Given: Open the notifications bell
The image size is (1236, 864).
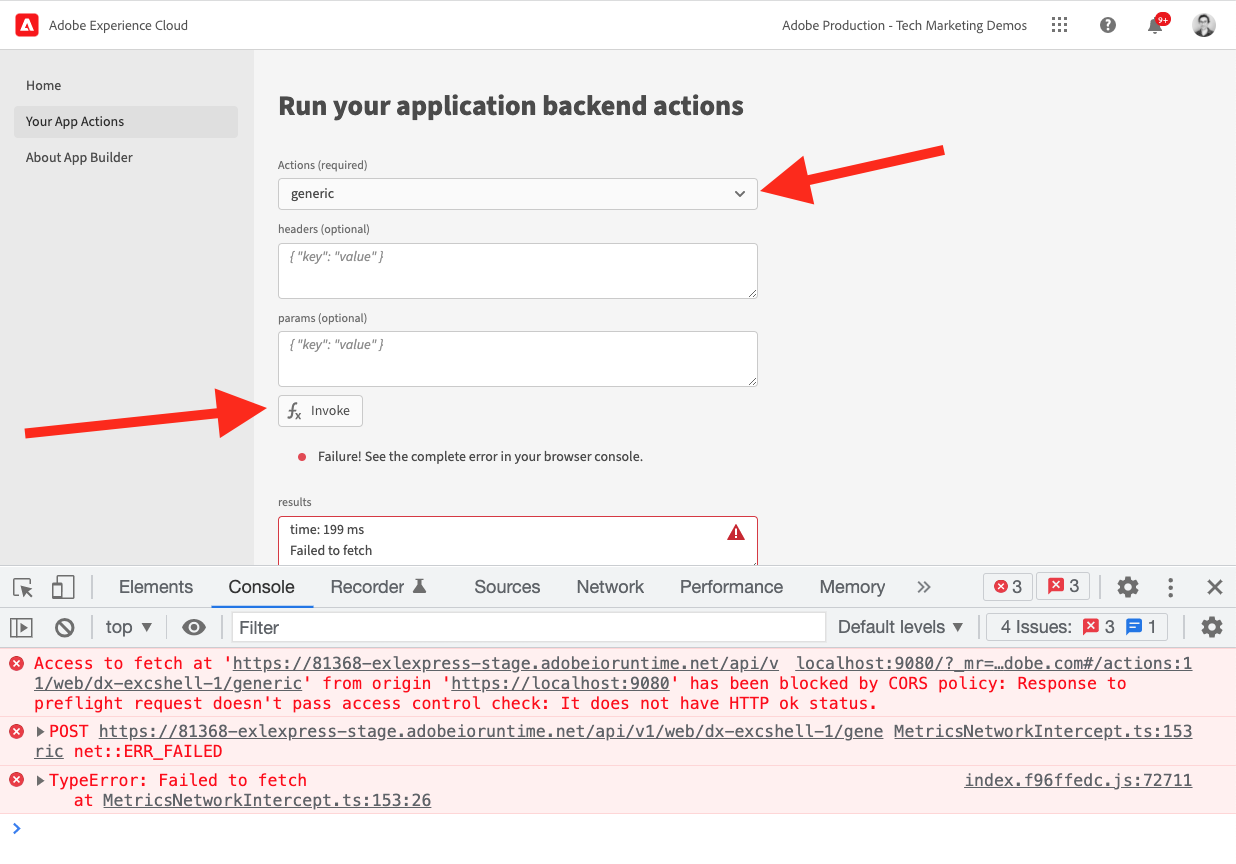Looking at the screenshot, I should coord(1155,24).
